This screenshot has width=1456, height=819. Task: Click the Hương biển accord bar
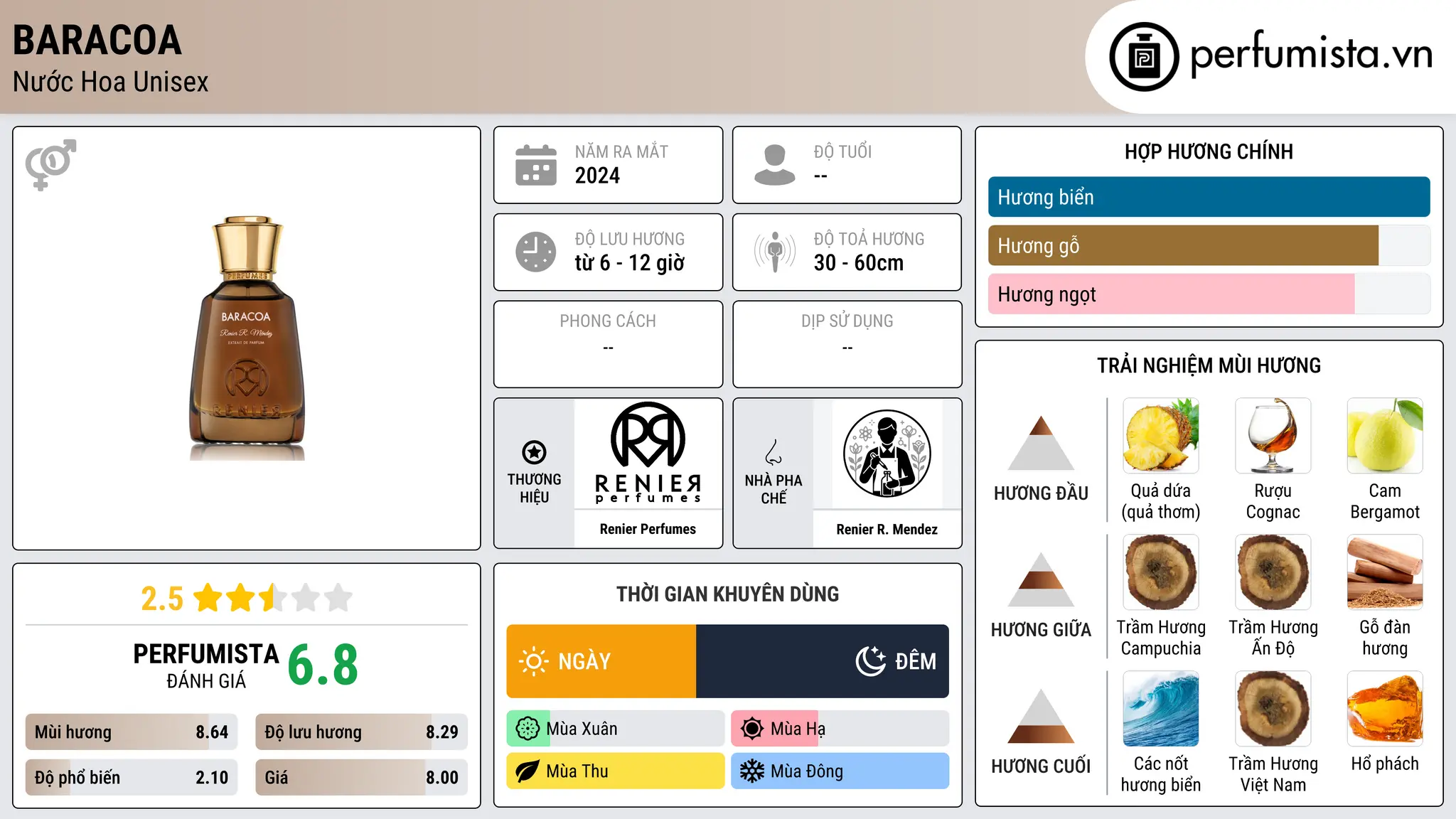point(1209,197)
